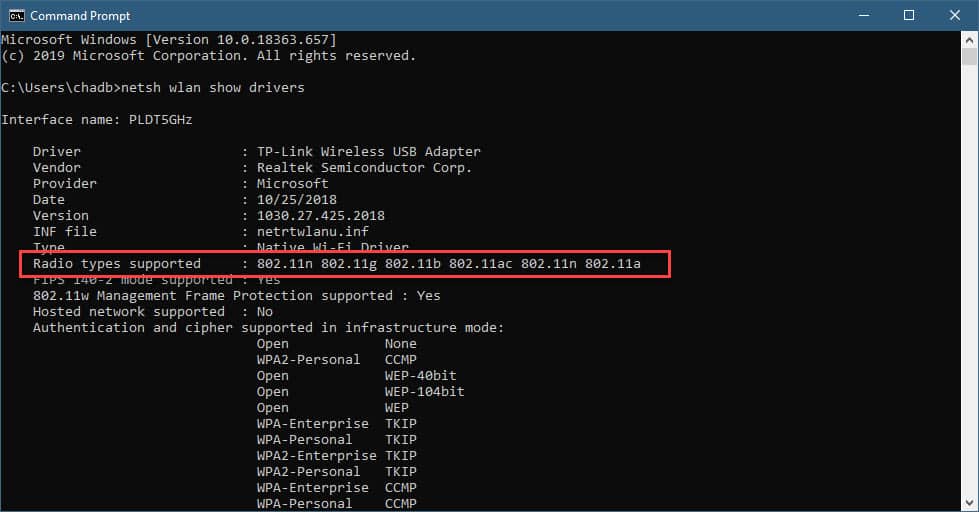Click the 'Hosted network supported' label
This screenshot has height=512, width=979.
pos(129,312)
